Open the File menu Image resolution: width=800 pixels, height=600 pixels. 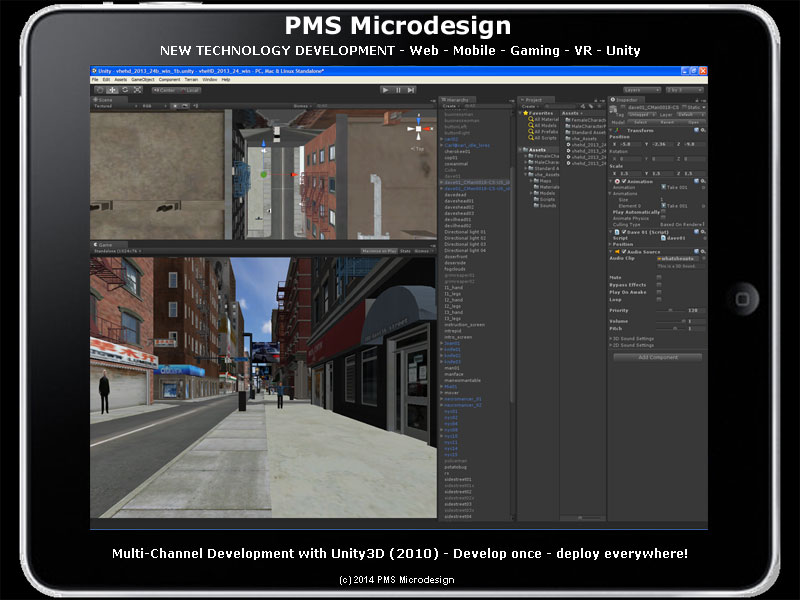tap(95, 80)
